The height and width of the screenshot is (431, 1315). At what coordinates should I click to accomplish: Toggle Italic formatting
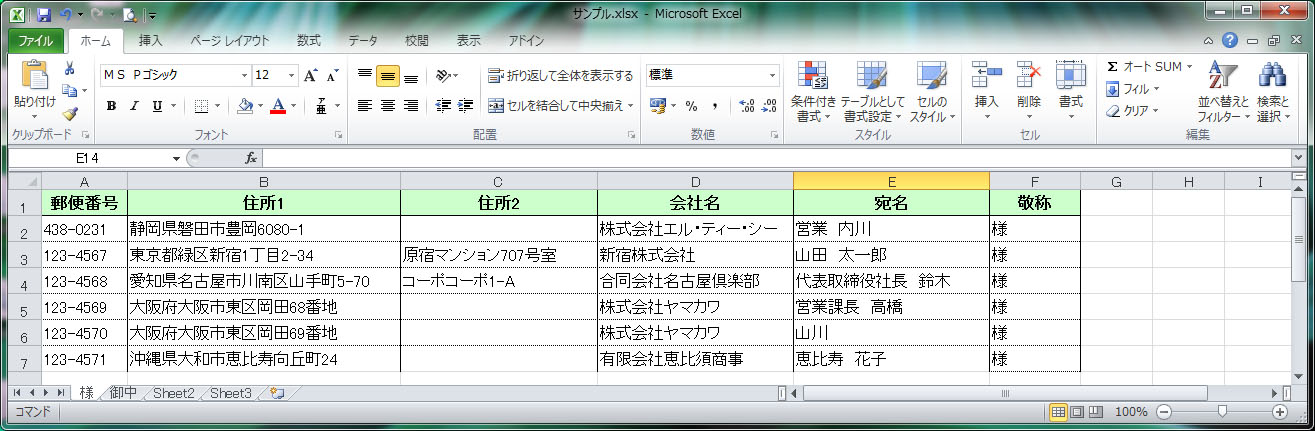click(x=134, y=106)
